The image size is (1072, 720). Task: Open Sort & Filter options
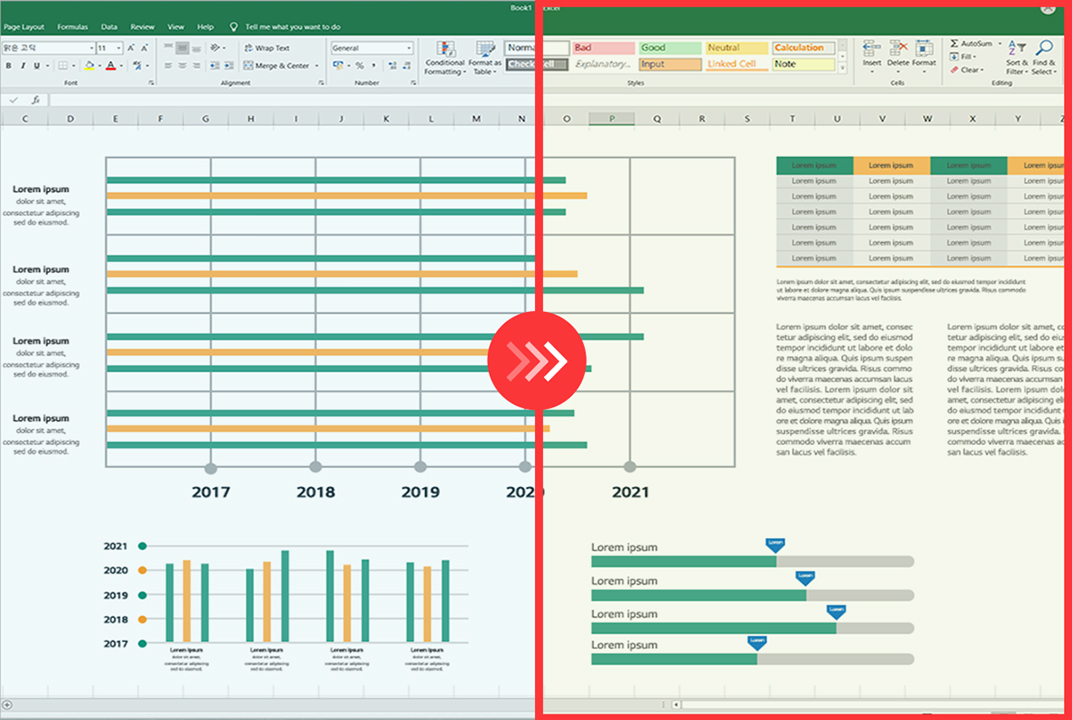(1017, 47)
